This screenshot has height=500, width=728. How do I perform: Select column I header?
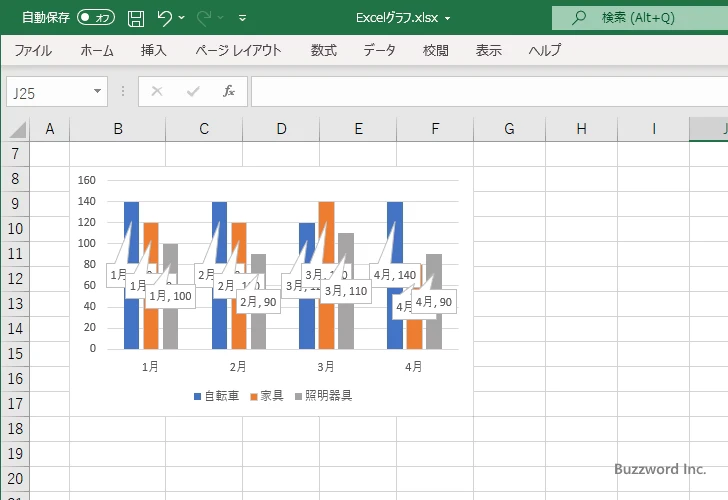pyautogui.click(x=654, y=129)
